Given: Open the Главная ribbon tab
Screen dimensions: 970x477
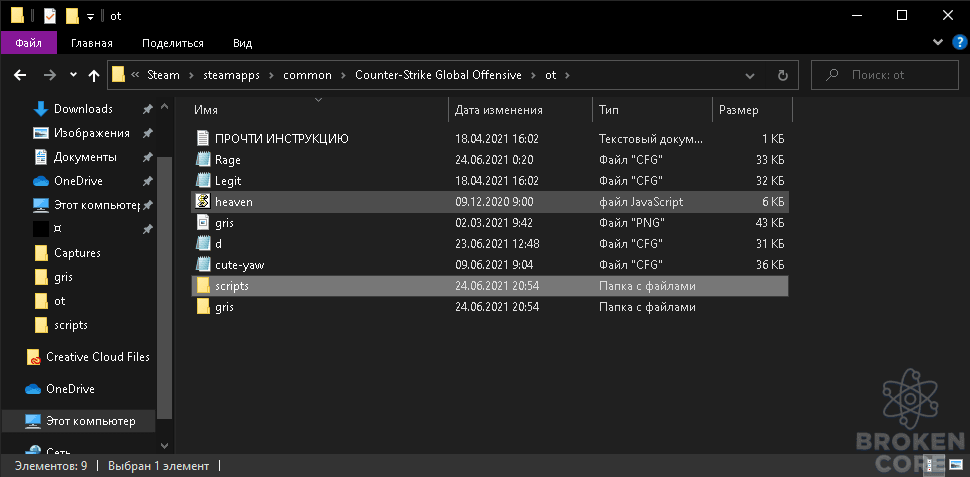Looking at the screenshot, I should tap(92, 43).
